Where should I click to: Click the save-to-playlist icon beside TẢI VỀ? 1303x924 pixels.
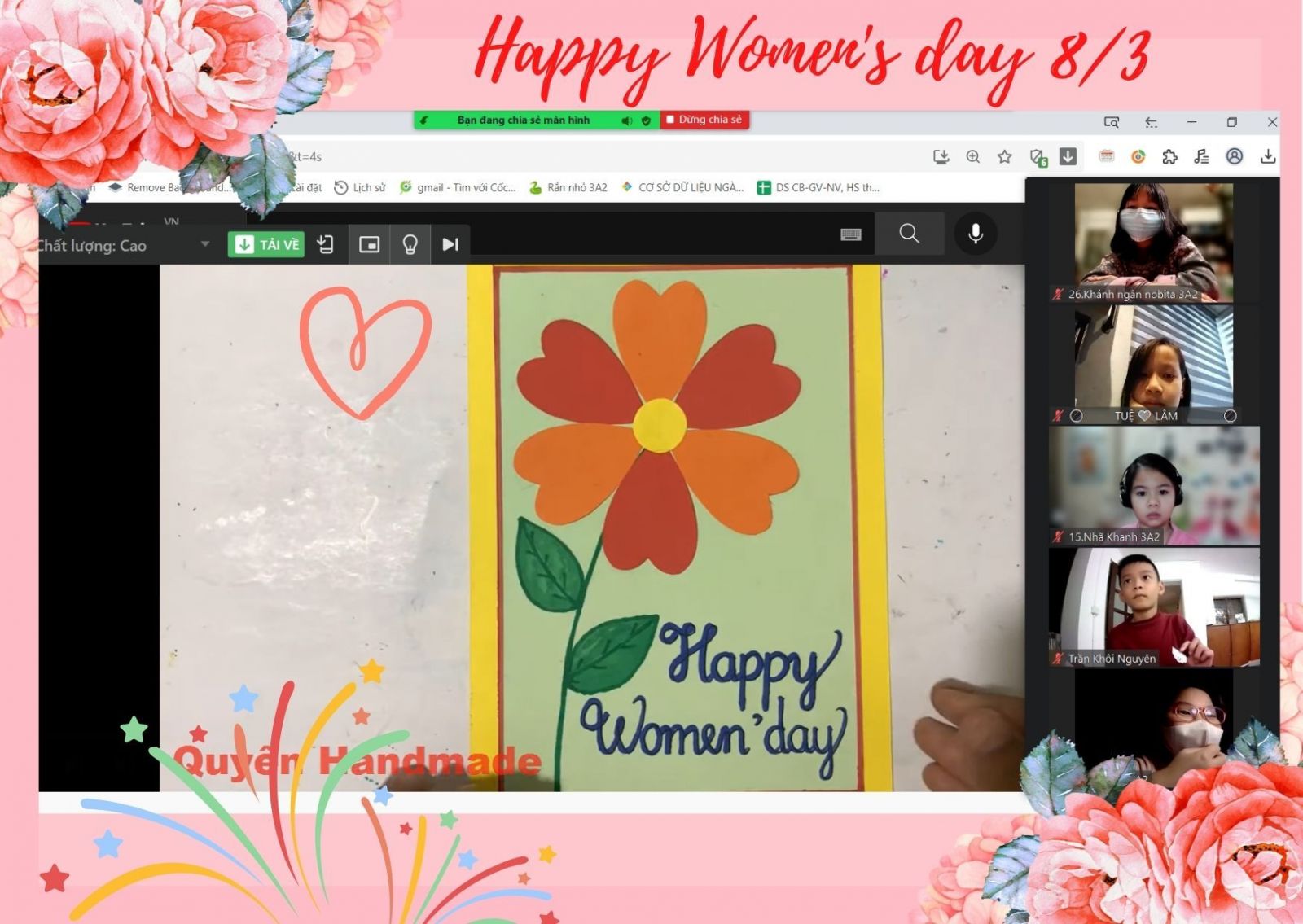tap(326, 244)
